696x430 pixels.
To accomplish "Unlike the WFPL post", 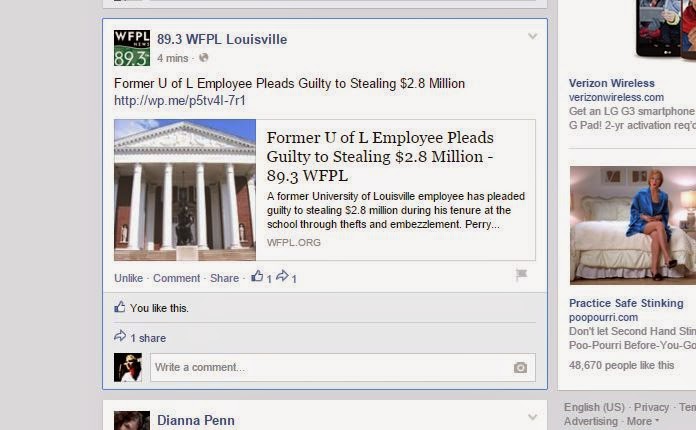I will [128, 278].
